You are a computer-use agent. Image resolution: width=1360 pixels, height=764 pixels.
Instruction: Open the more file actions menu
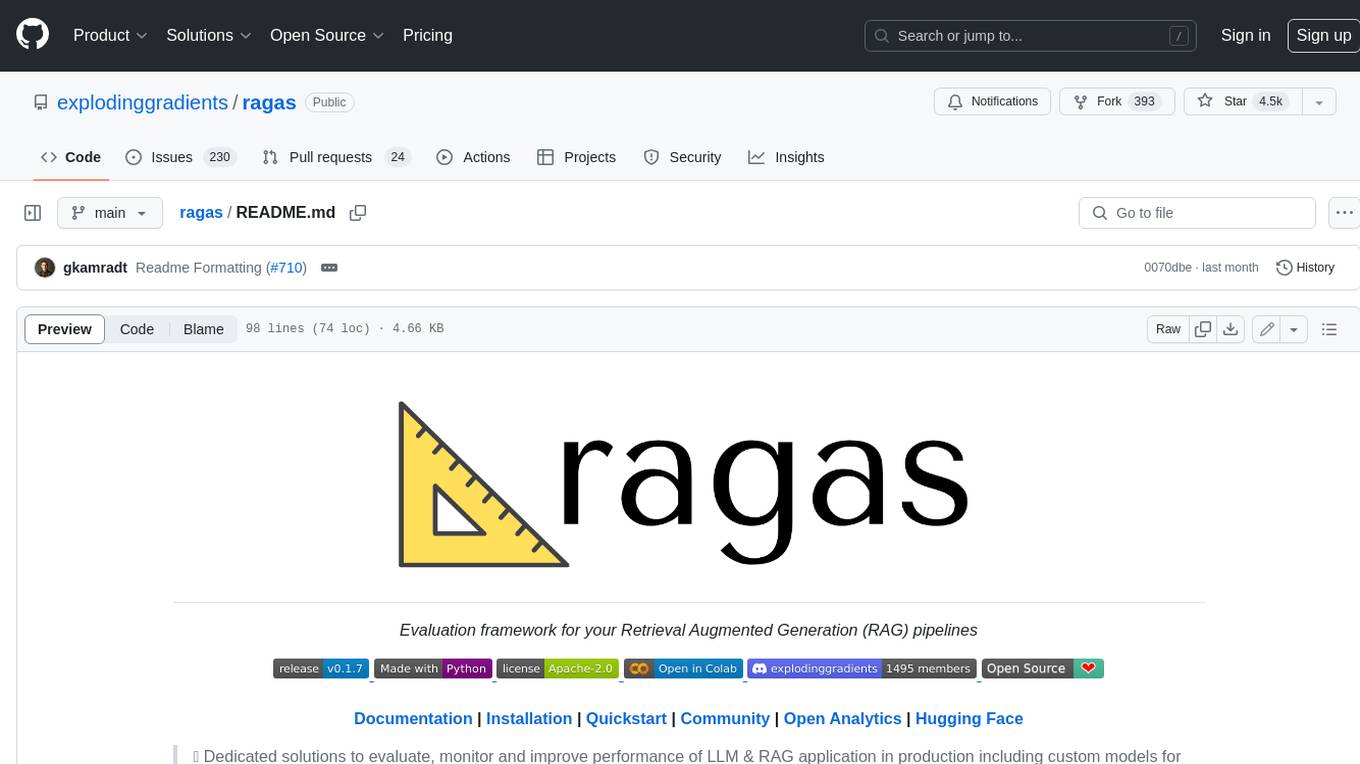(x=1344, y=213)
